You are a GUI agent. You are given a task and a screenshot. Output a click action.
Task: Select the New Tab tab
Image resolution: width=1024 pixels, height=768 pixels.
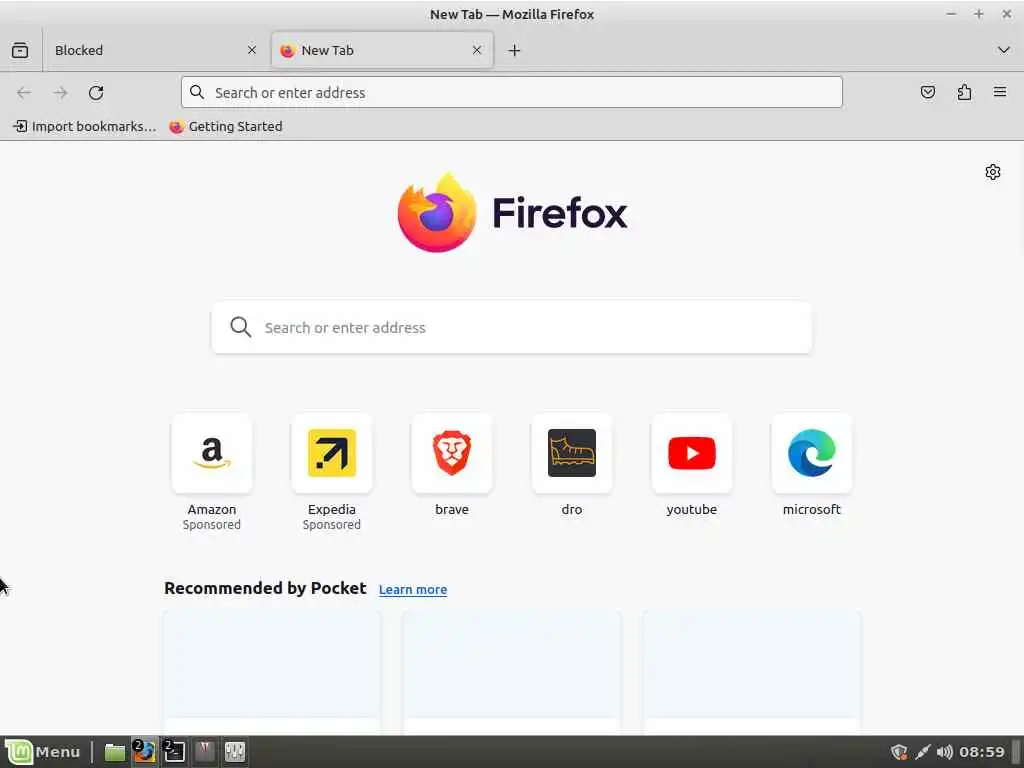382,50
